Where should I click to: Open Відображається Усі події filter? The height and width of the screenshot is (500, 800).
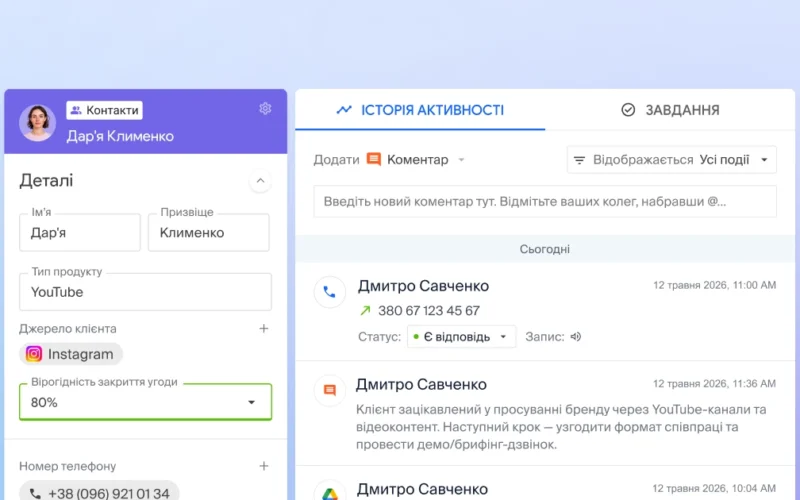(x=672, y=160)
